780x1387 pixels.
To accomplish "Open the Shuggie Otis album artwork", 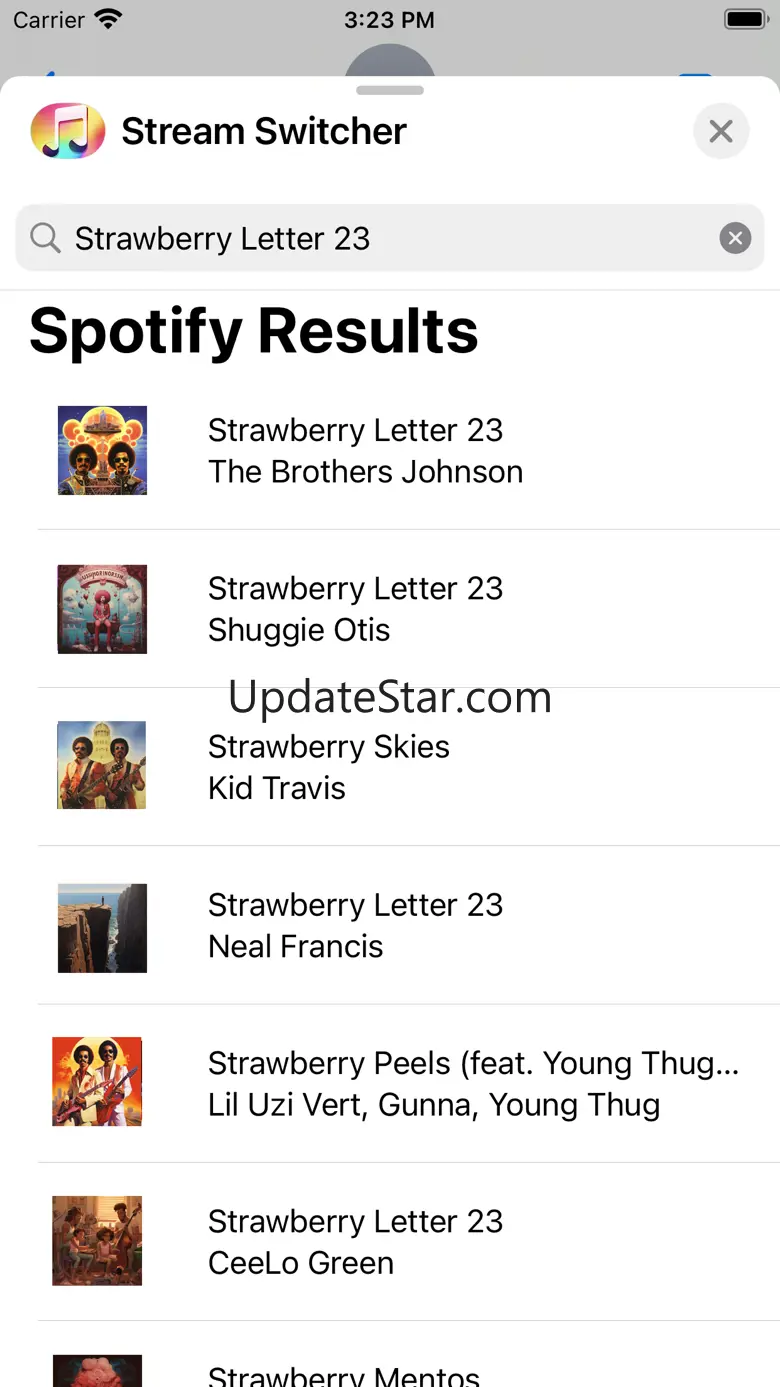I will tap(102, 609).
